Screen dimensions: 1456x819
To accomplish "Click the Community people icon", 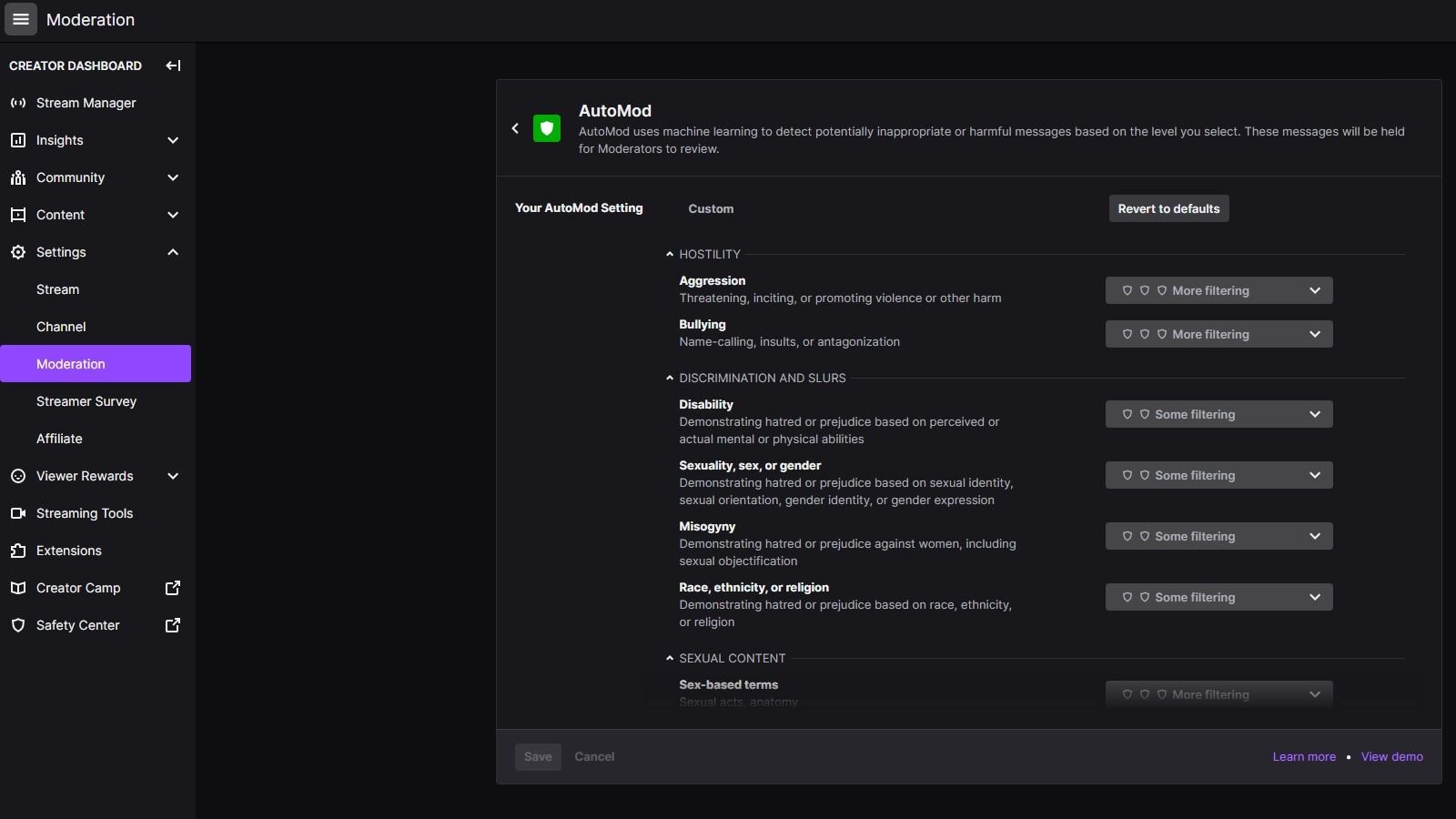I will point(17,177).
